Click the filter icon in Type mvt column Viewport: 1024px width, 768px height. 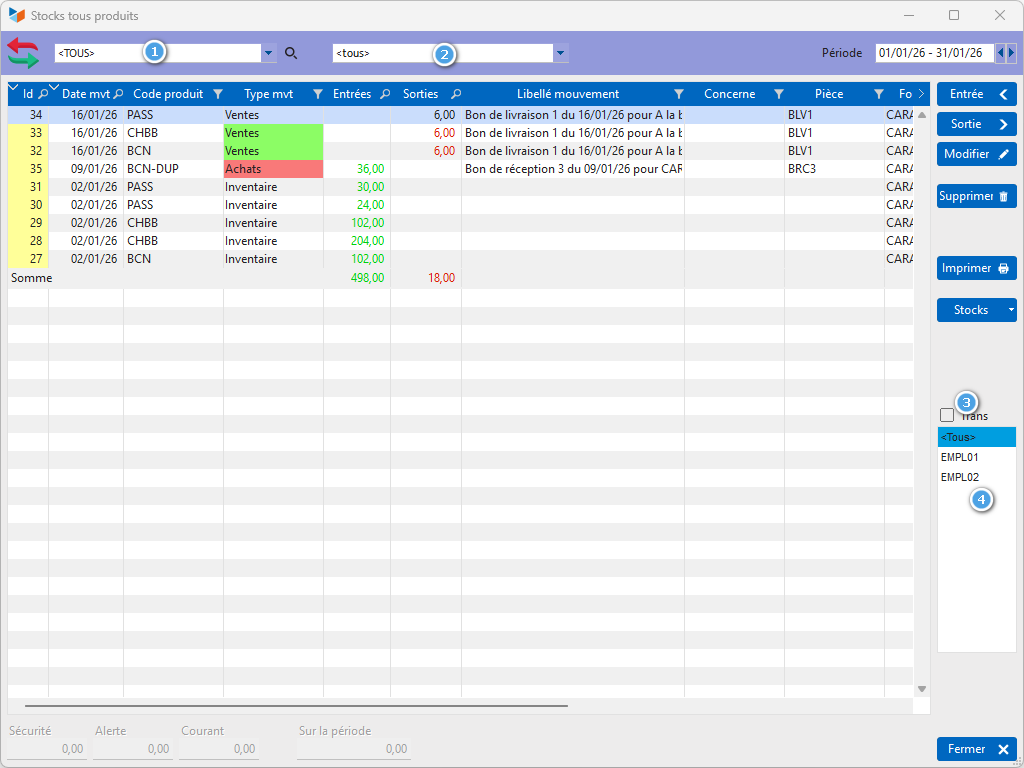pyautogui.click(x=317, y=94)
